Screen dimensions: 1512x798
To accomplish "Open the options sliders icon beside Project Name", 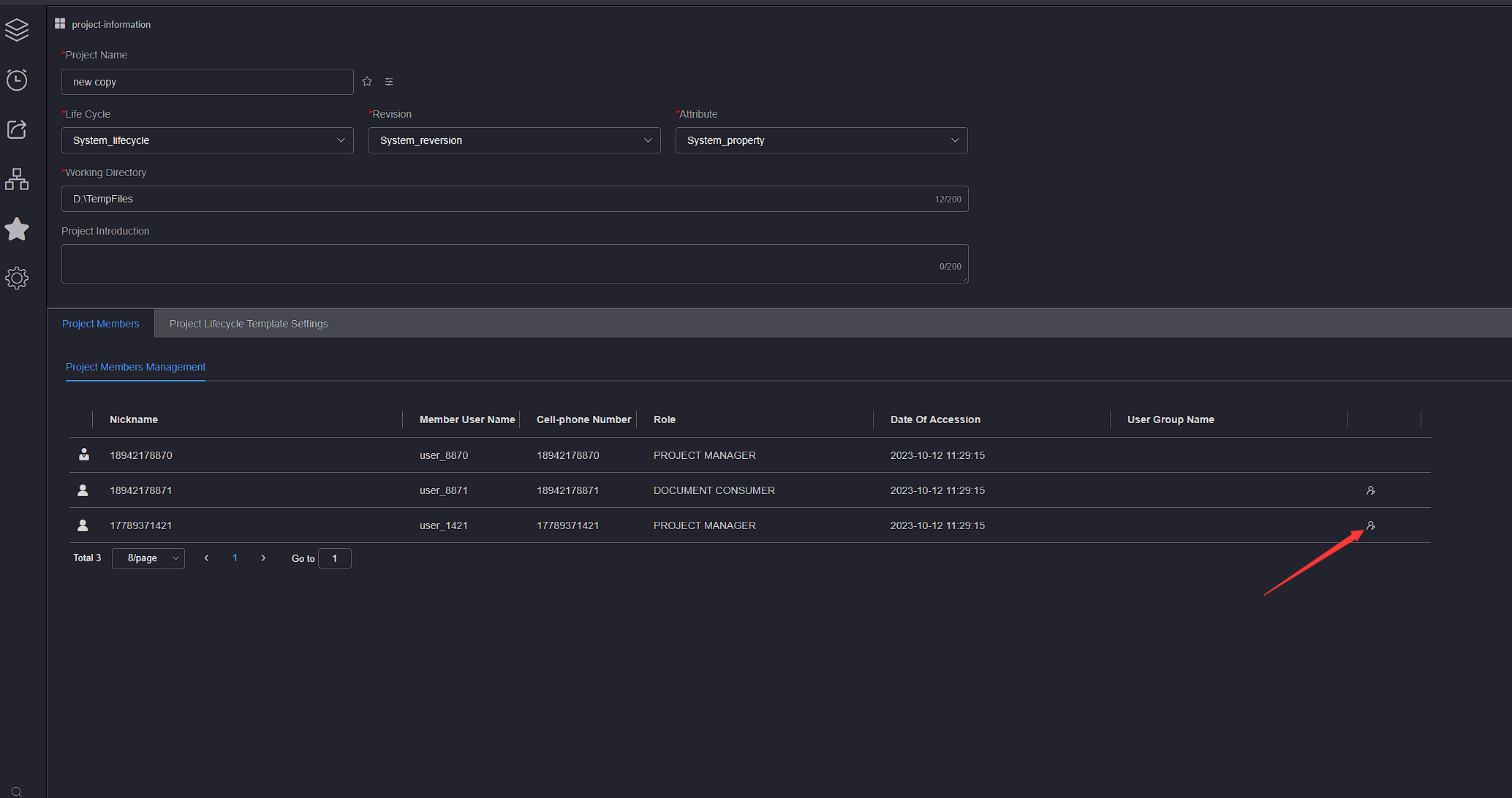I will [389, 82].
